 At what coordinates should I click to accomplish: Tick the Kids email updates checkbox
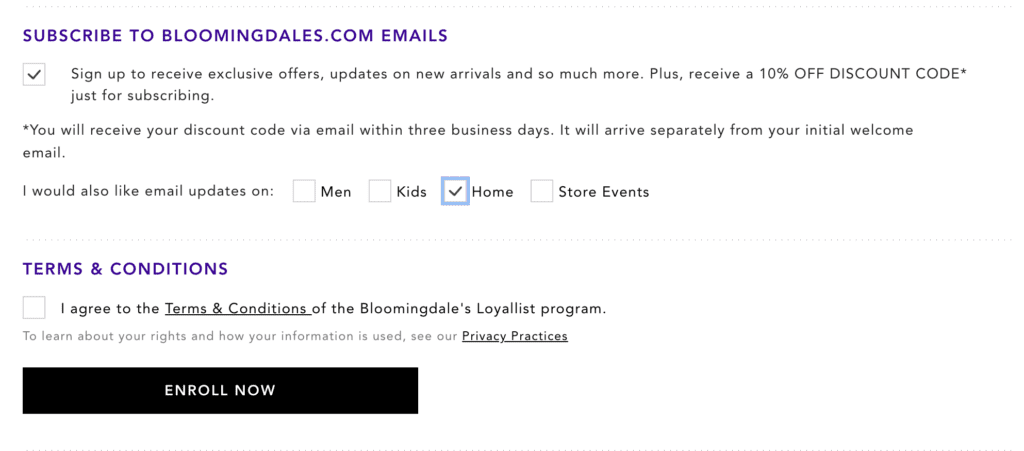point(380,191)
